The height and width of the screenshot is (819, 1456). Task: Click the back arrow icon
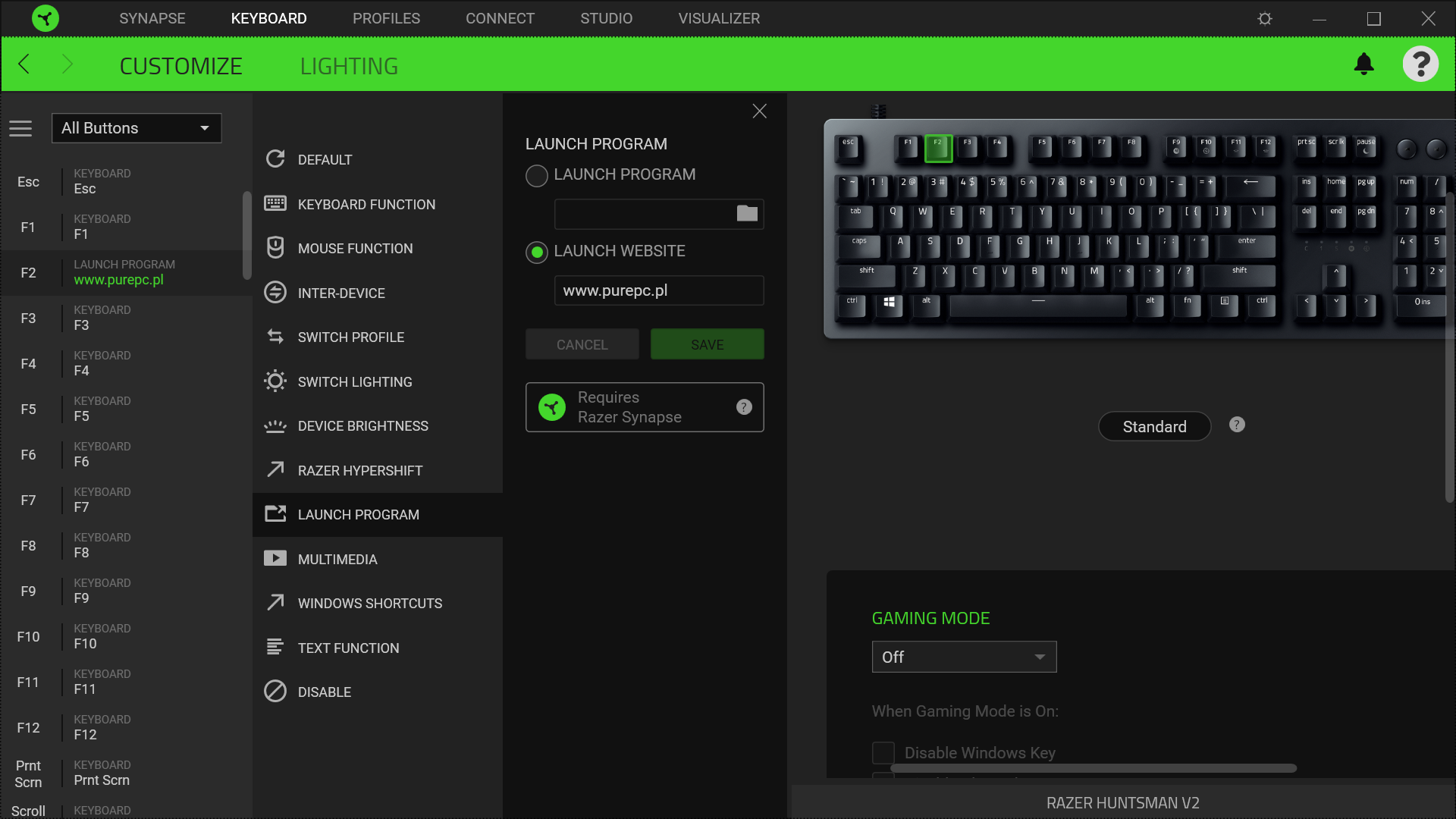pos(24,64)
